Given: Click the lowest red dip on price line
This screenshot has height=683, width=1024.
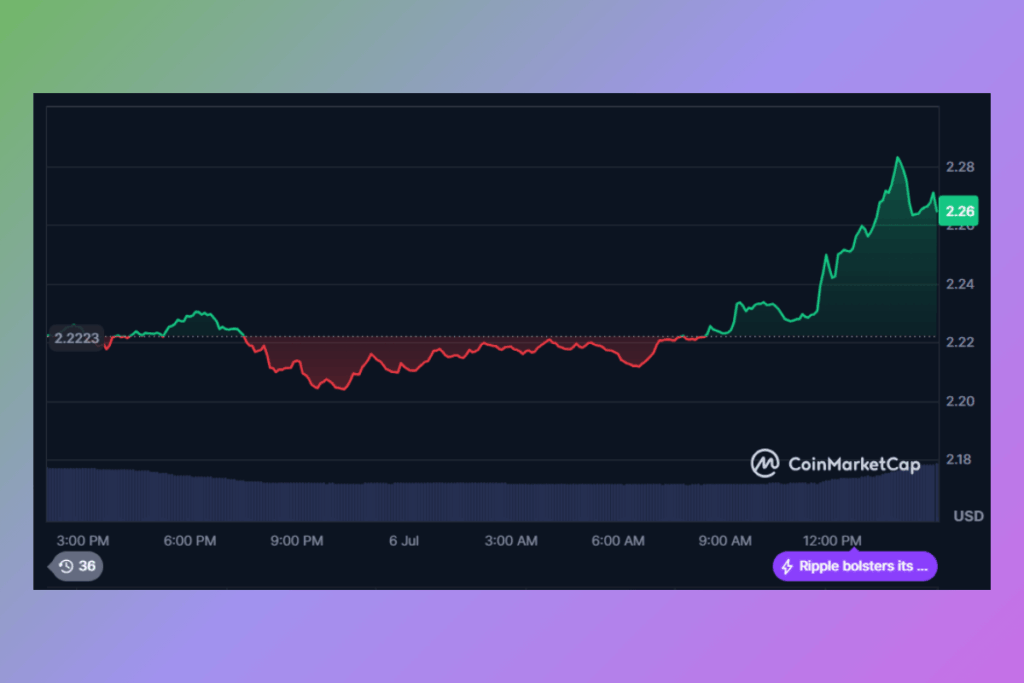Looking at the screenshot, I should (341, 389).
